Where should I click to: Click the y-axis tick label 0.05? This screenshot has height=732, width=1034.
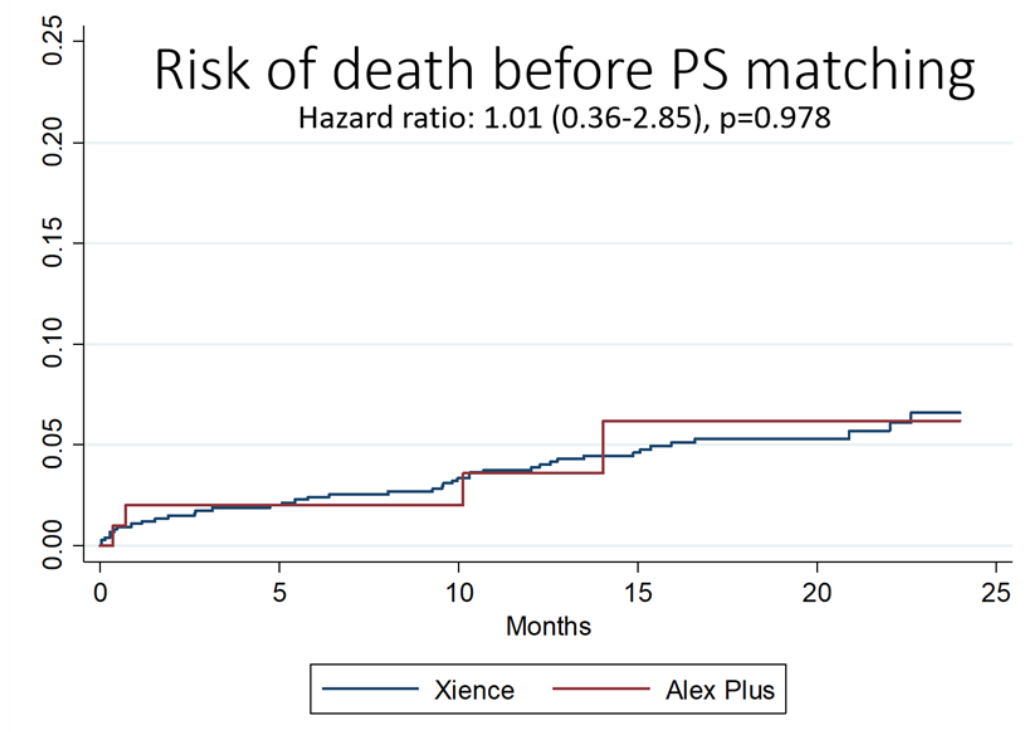pos(53,444)
